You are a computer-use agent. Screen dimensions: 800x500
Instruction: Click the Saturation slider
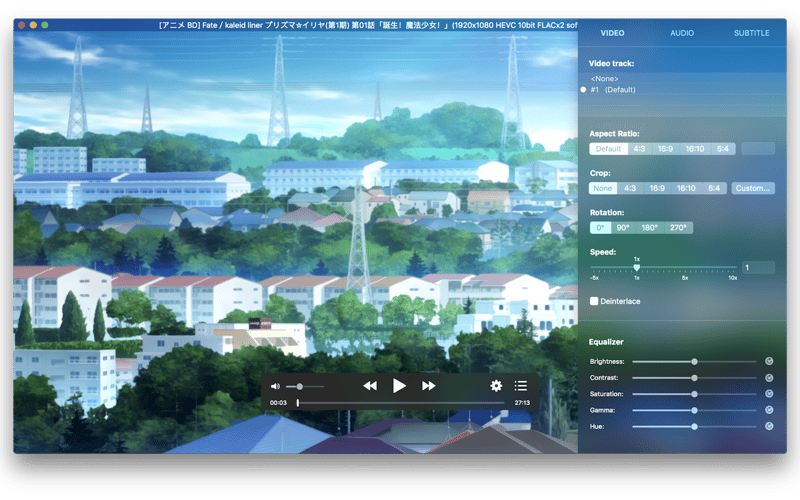694,394
